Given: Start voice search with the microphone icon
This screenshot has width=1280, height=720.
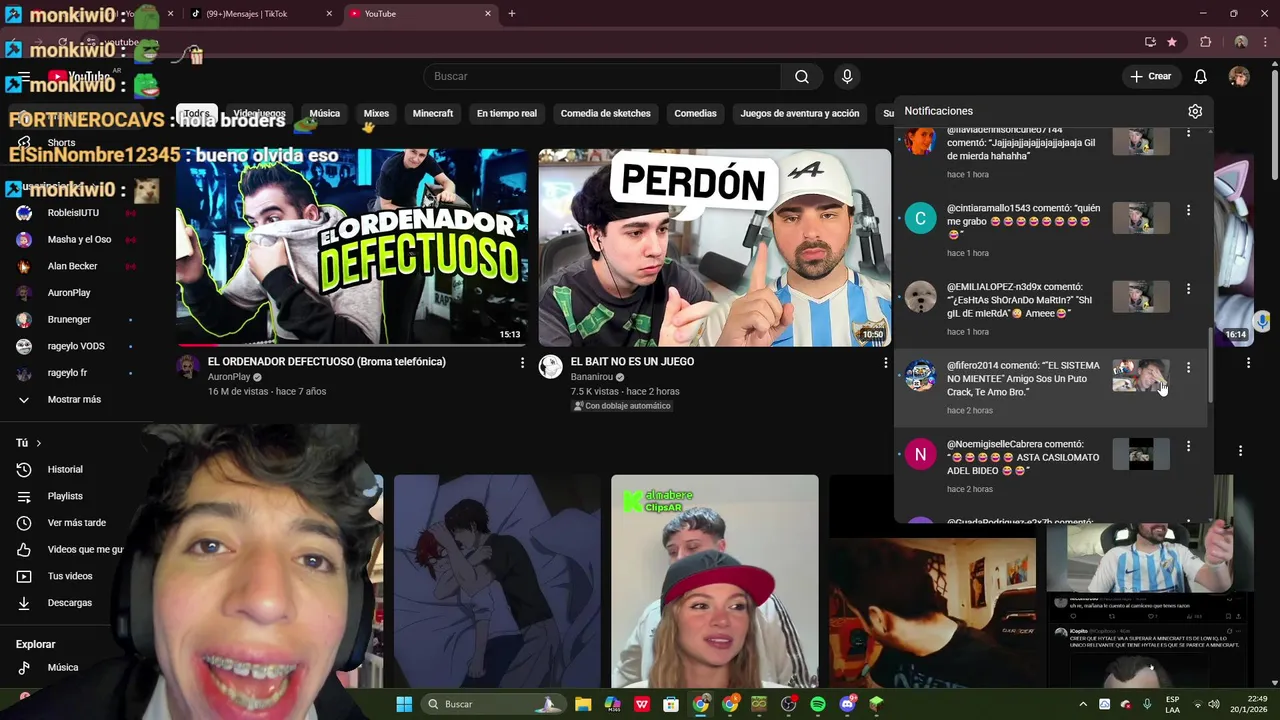Looking at the screenshot, I should point(847,77).
